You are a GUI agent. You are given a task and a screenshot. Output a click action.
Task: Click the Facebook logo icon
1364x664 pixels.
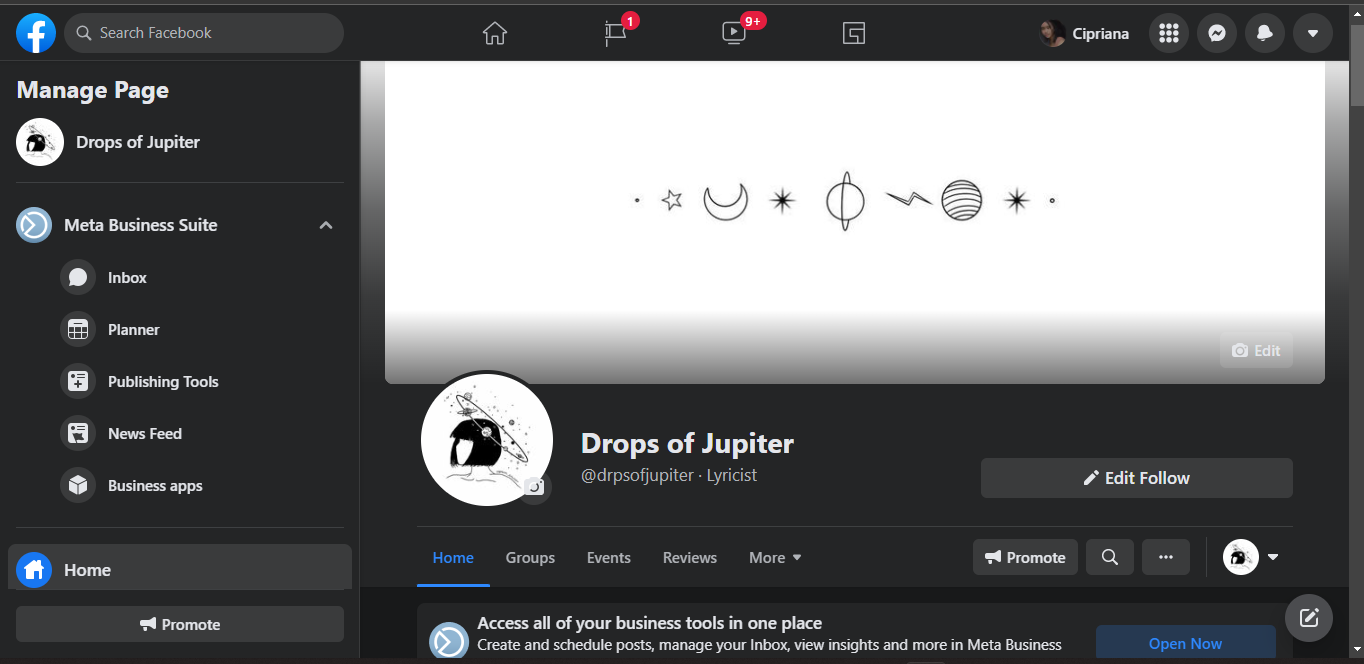coord(36,33)
